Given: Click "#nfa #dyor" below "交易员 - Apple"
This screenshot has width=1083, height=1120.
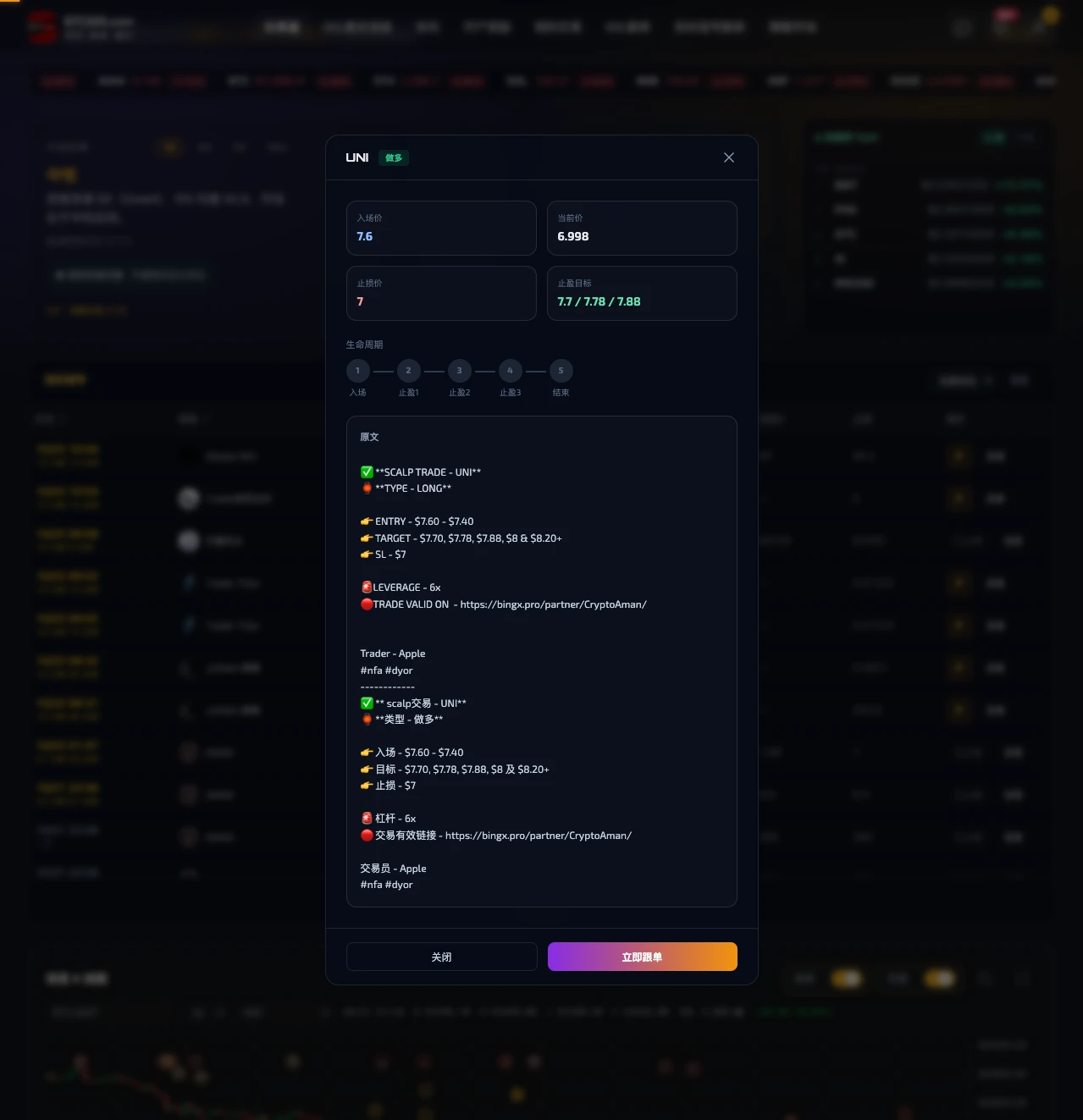Looking at the screenshot, I should [387, 885].
